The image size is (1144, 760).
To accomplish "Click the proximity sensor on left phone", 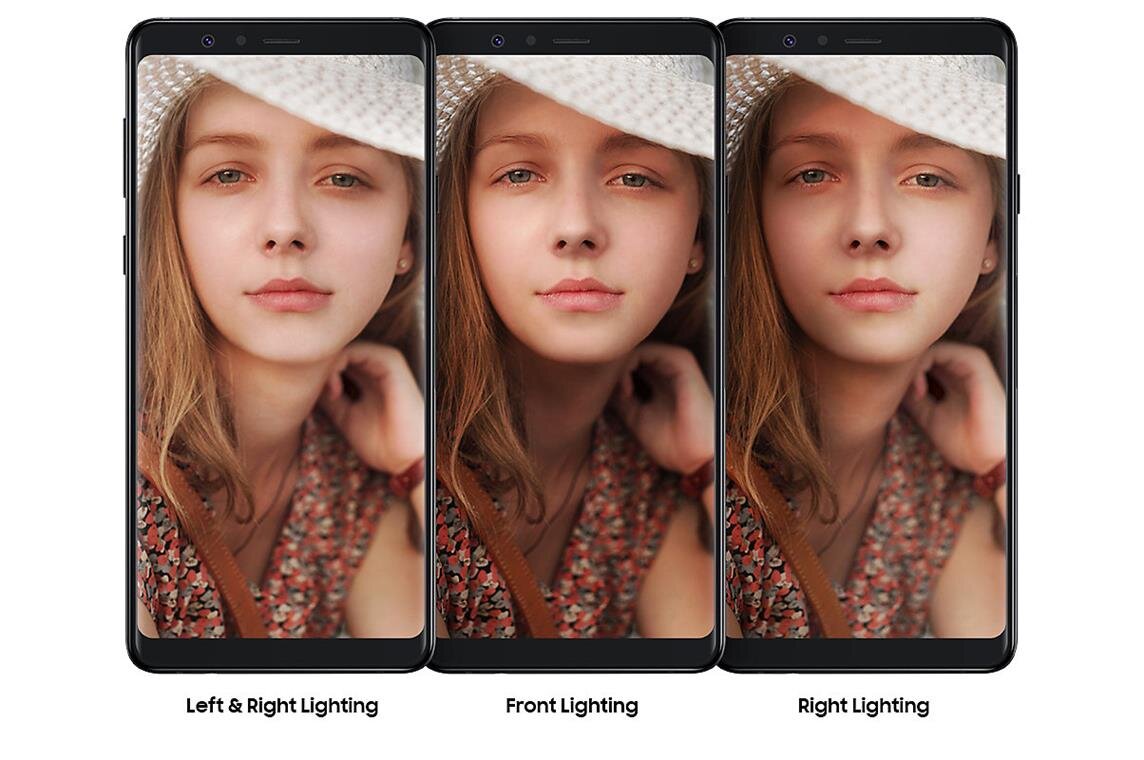I will [241, 41].
